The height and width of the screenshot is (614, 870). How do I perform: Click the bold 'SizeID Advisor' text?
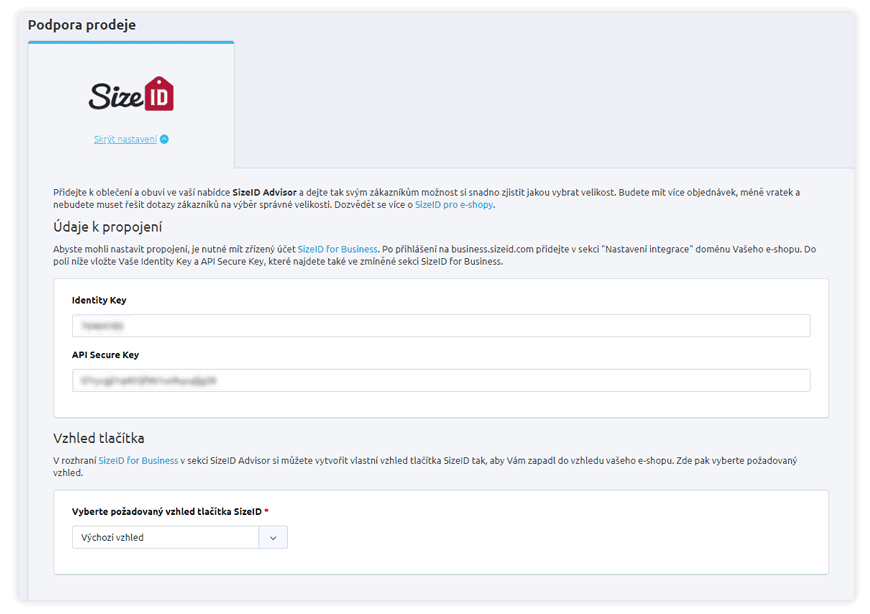point(264,192)
